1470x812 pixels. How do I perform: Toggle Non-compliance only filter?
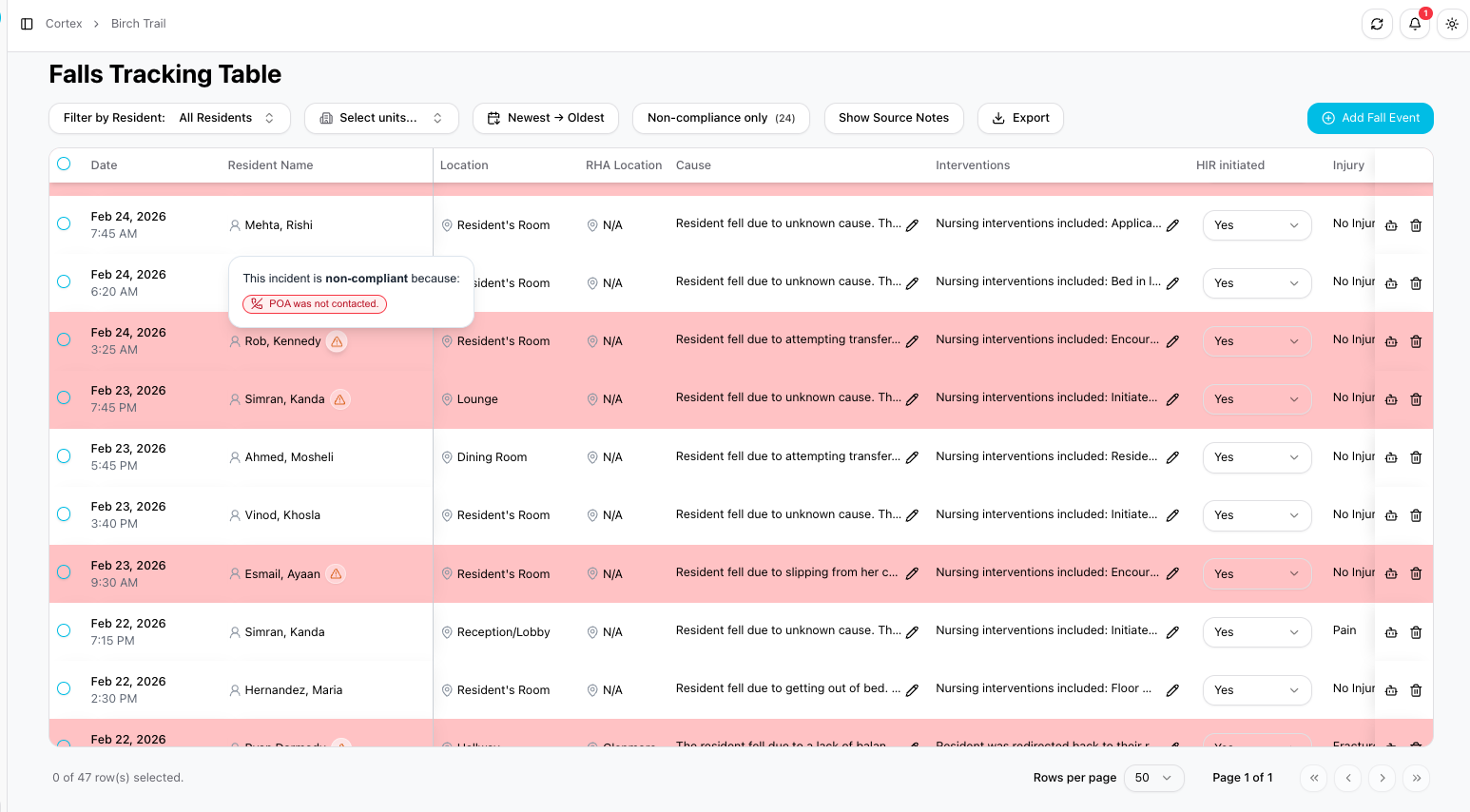720,118
